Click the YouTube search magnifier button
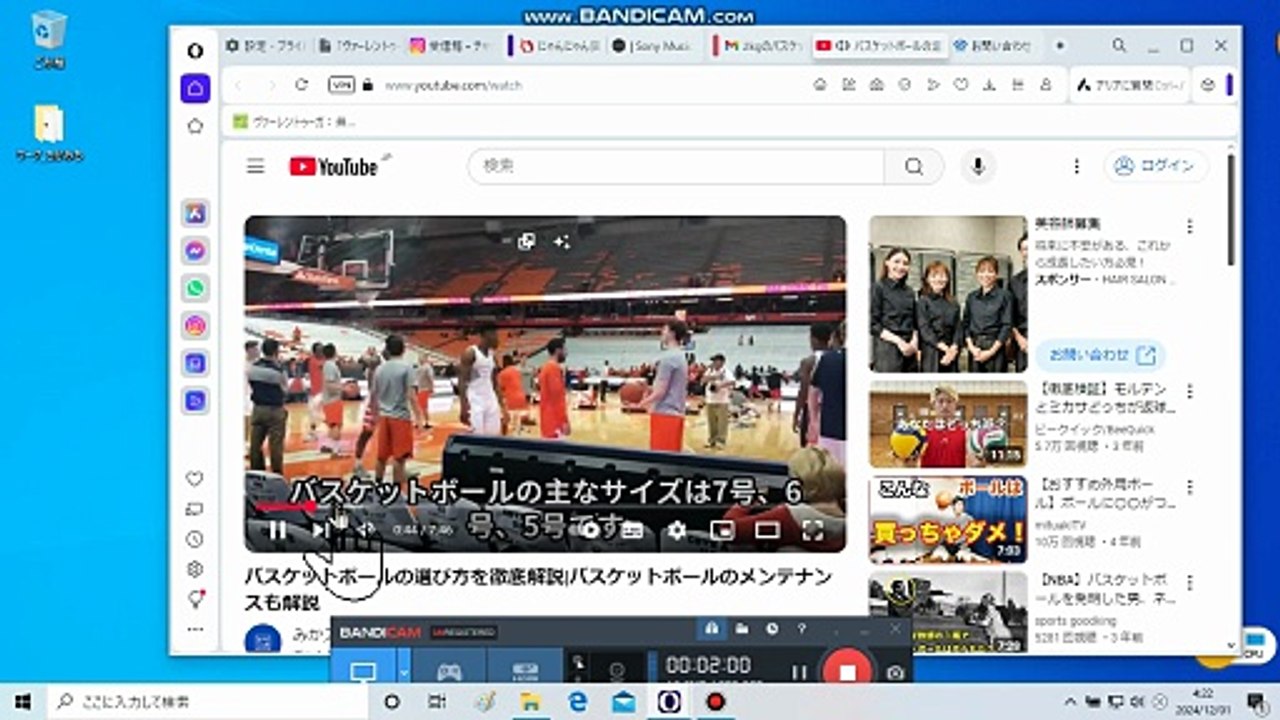Viewport: 1280px width, 720px height. (914, 166)
